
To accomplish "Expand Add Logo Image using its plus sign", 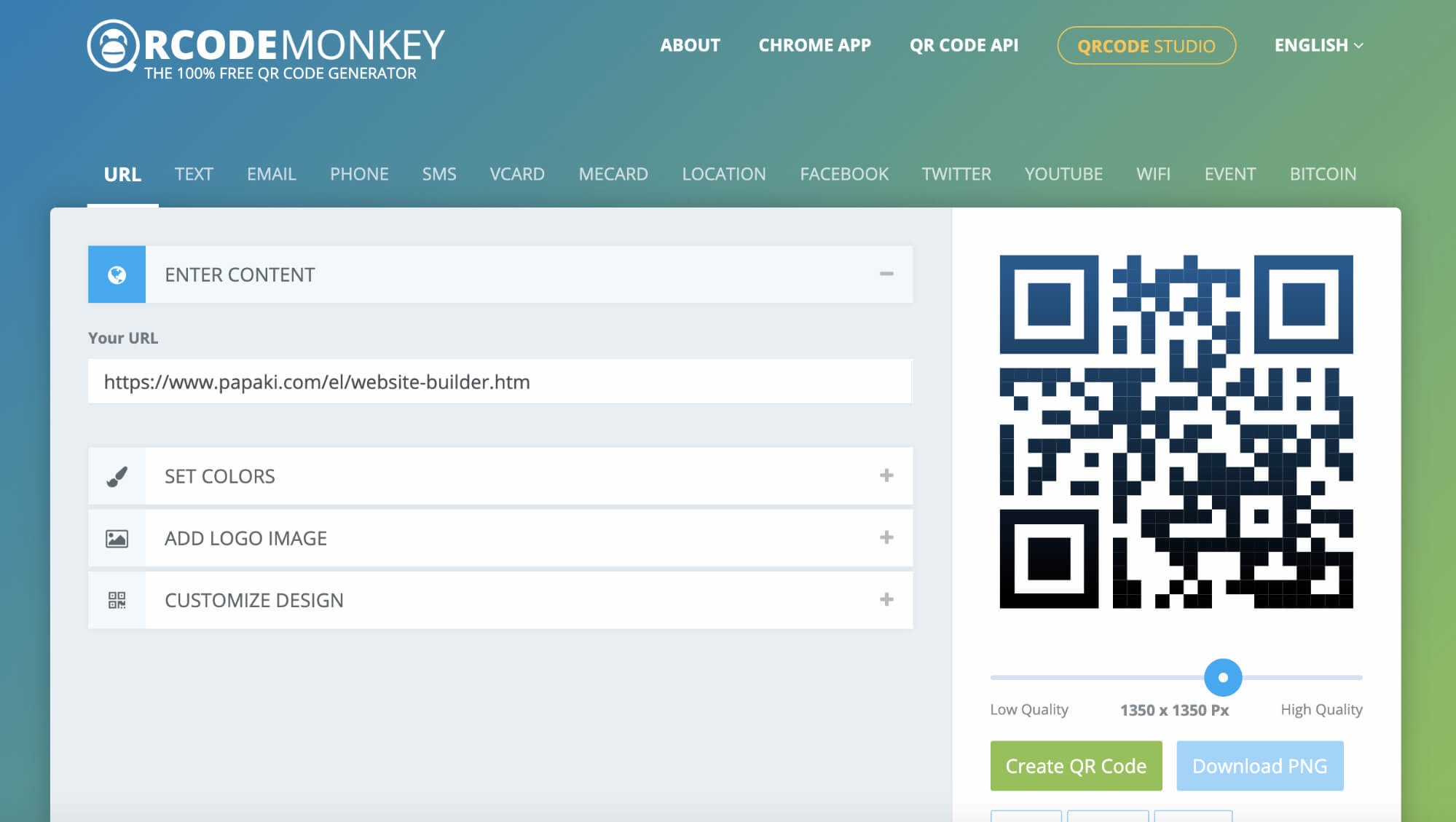I will pyautogui.click(x=886, y=537).
